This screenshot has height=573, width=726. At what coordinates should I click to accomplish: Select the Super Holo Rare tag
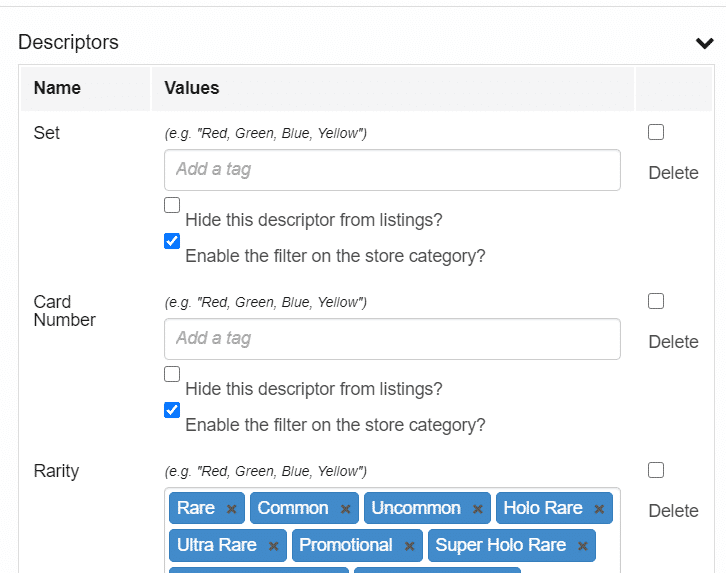tap(501, 545)
